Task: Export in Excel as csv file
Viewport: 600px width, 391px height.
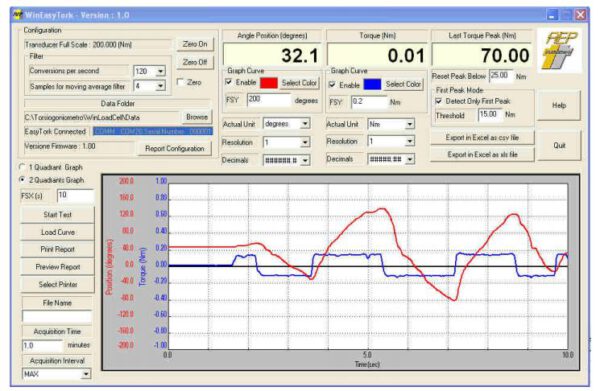Action: 482,138
